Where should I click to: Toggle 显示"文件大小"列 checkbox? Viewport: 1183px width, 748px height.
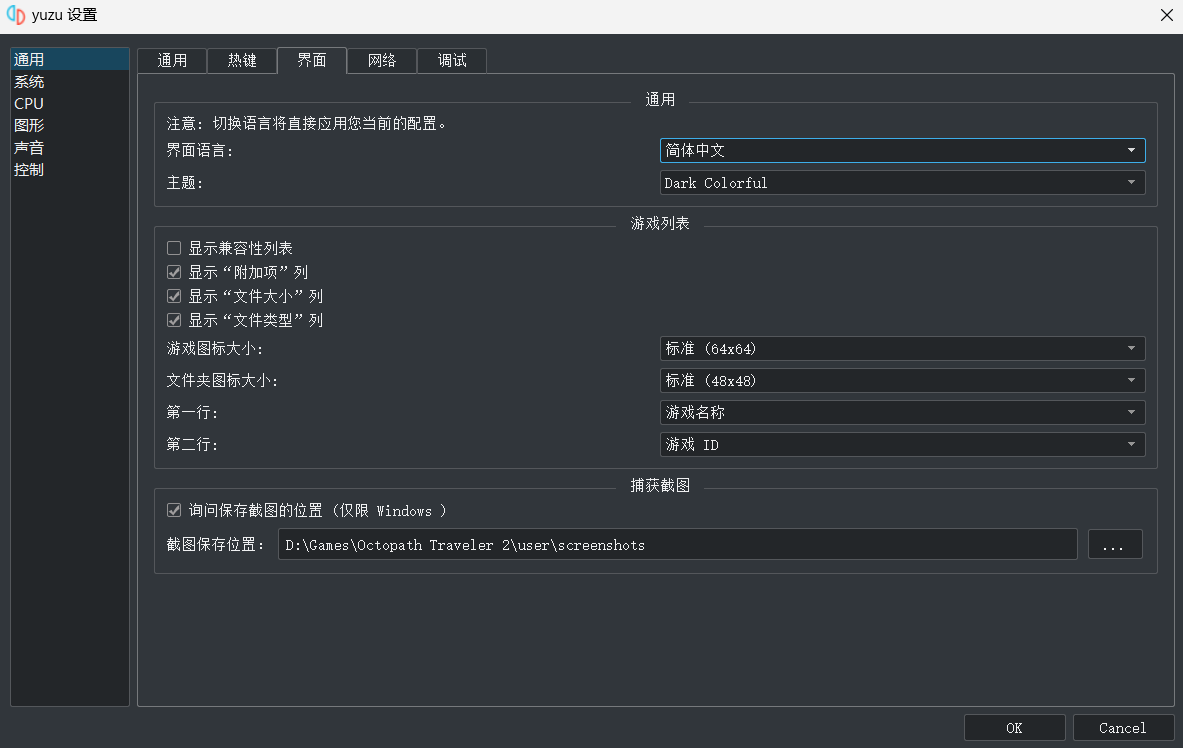pos(174,297)
